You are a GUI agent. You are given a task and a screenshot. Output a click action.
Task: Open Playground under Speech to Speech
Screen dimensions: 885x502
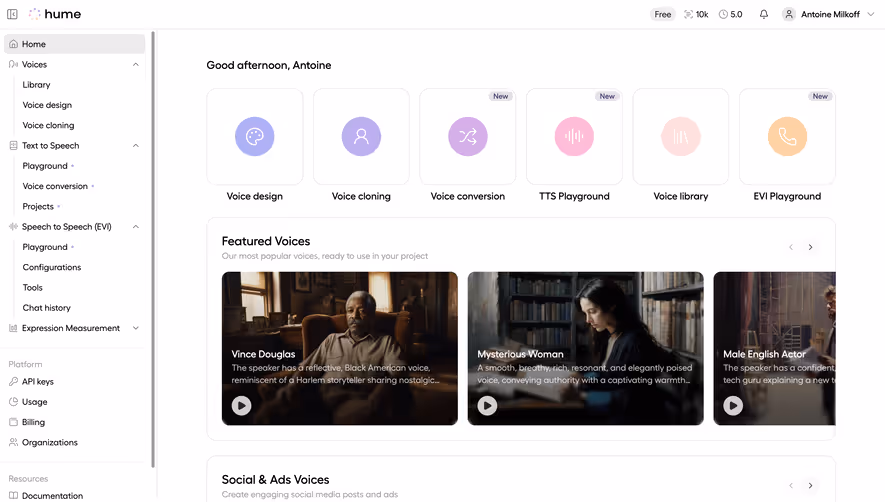pyautogui.click(x=45, y=247)
